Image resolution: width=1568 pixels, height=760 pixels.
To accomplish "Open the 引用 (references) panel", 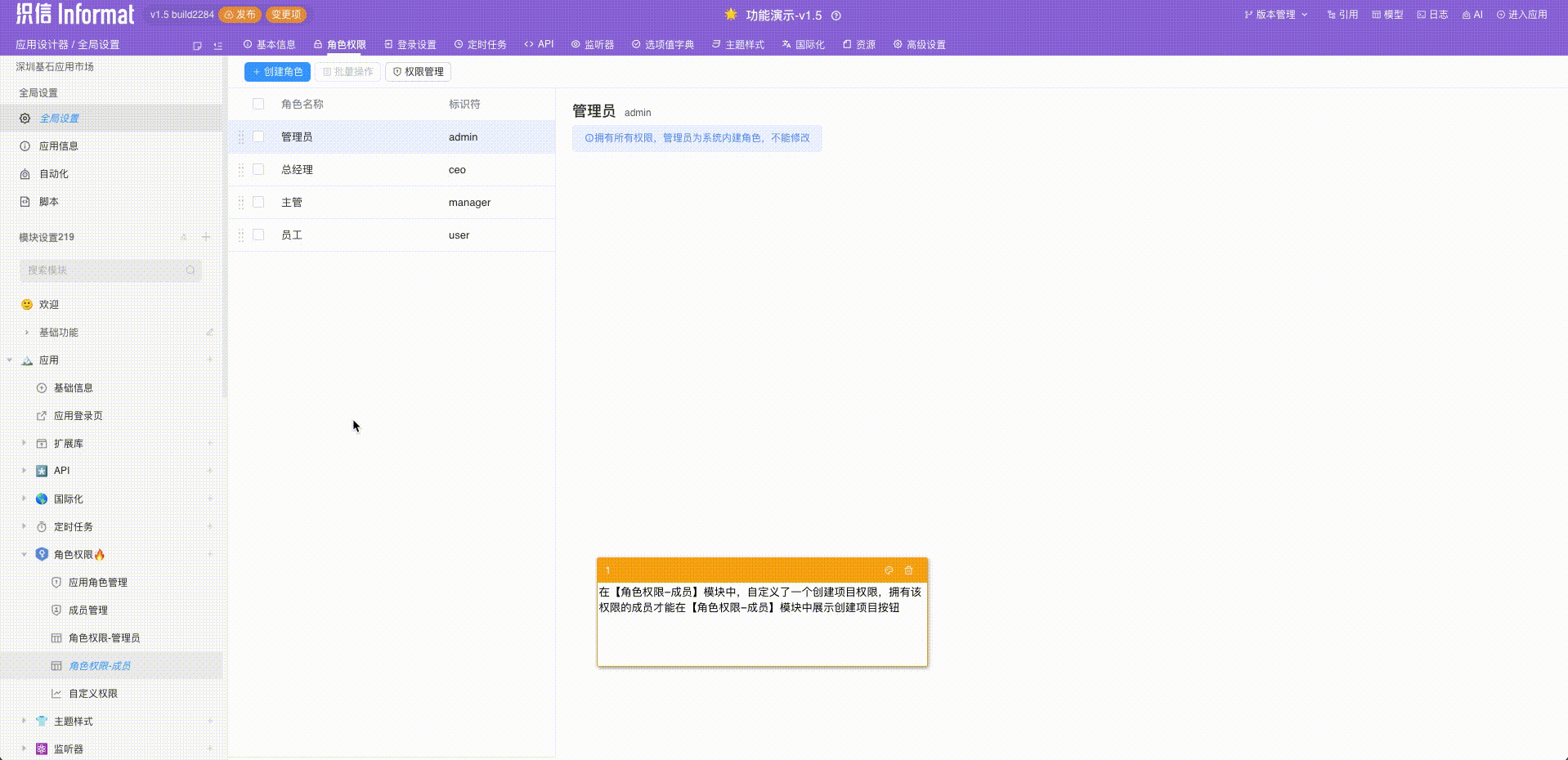I will coord(1342,14).
